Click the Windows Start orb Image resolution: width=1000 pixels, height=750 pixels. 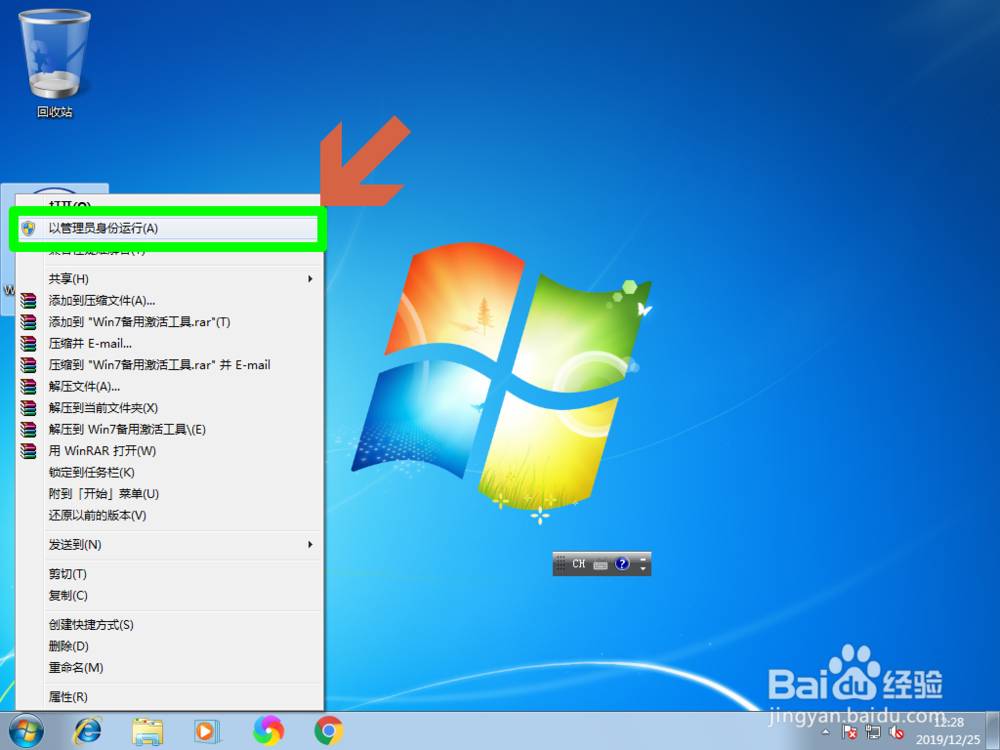click(x=26, y=731)
